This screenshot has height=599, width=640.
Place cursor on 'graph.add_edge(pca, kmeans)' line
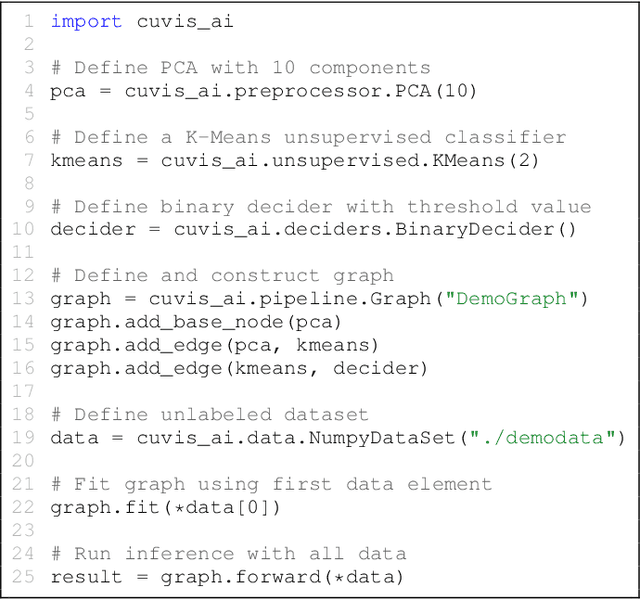tap(215, 345)
